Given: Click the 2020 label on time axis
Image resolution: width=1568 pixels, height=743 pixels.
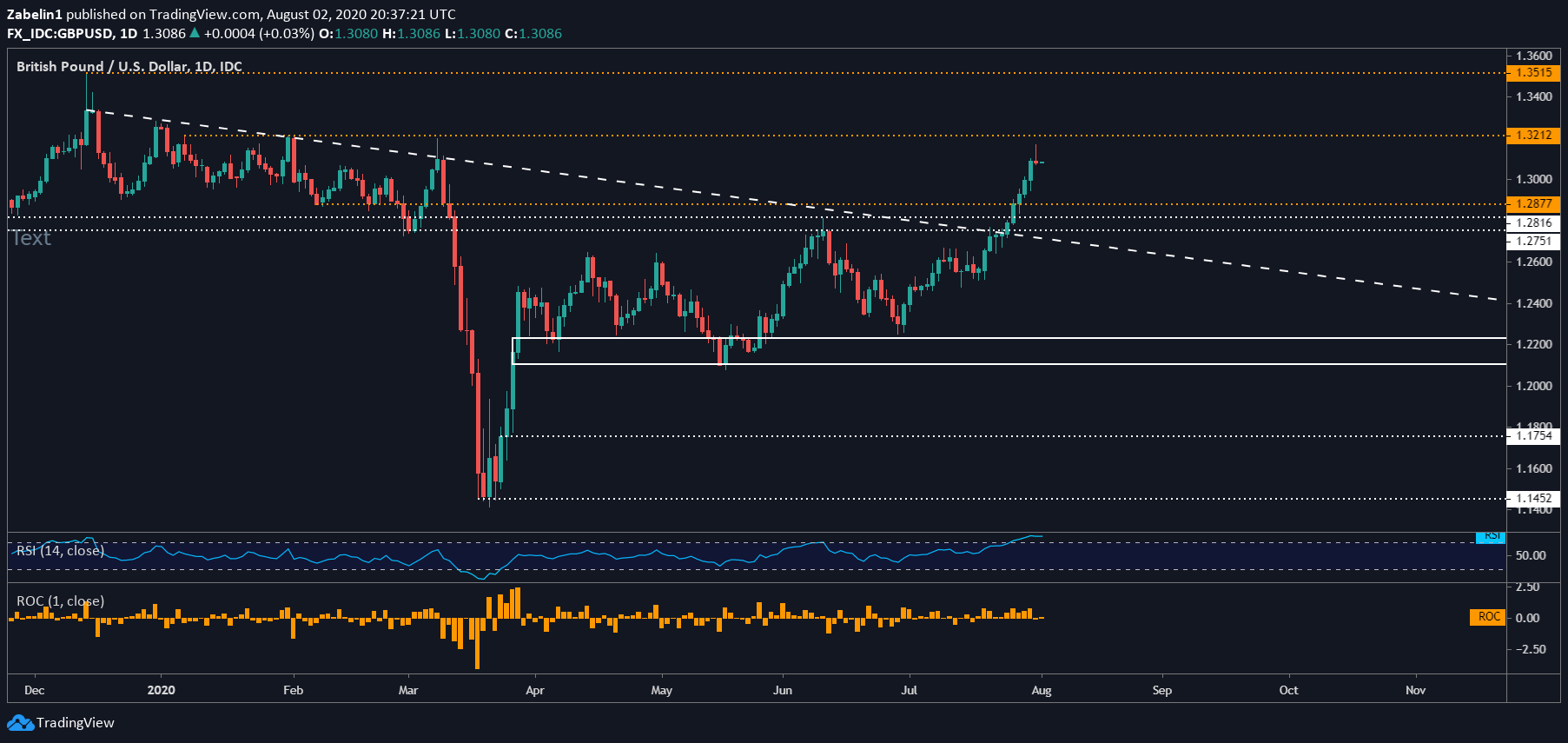Looking at the screenshot, I should pos(162,690).
